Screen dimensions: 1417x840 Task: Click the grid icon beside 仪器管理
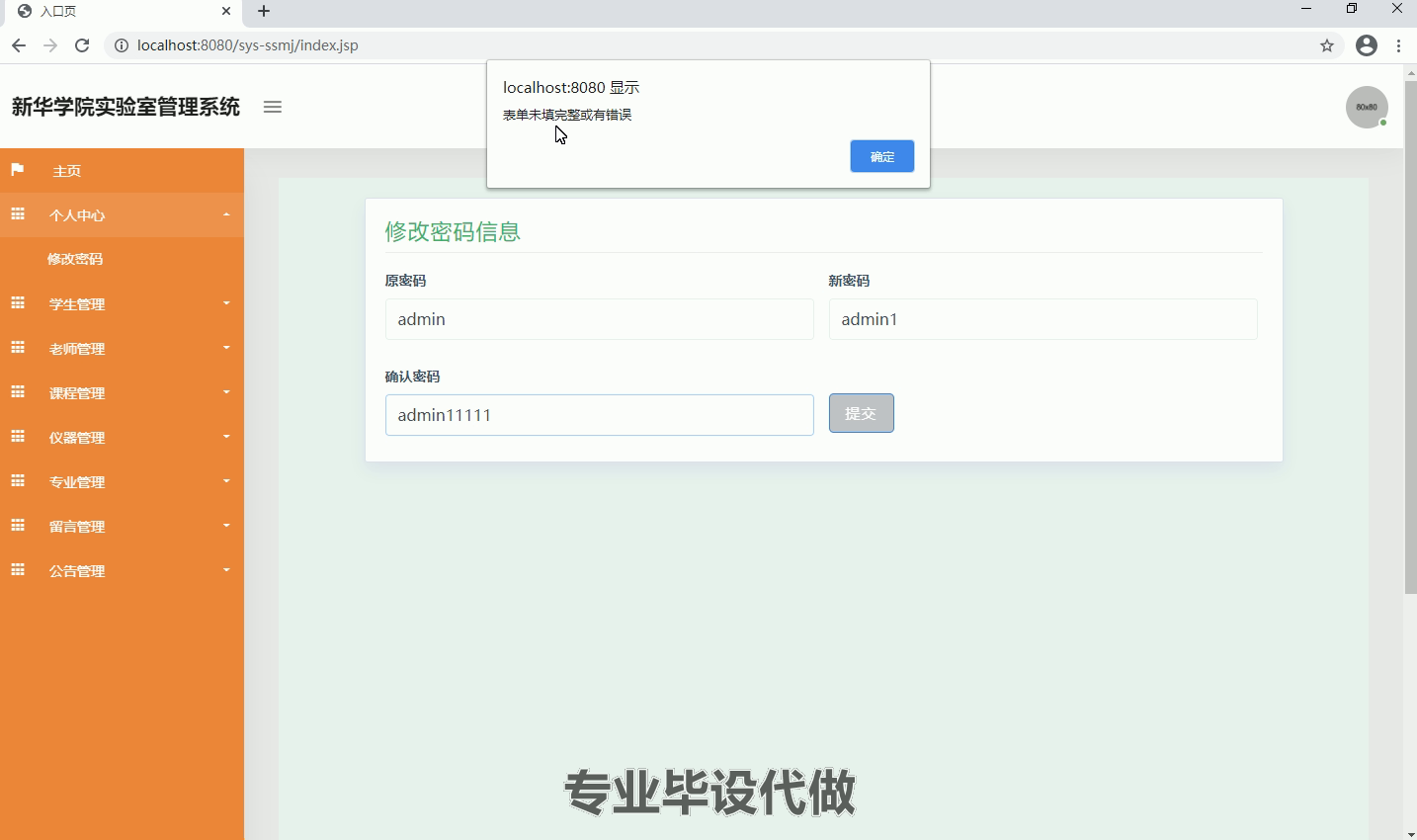click(x=17, y=437)
